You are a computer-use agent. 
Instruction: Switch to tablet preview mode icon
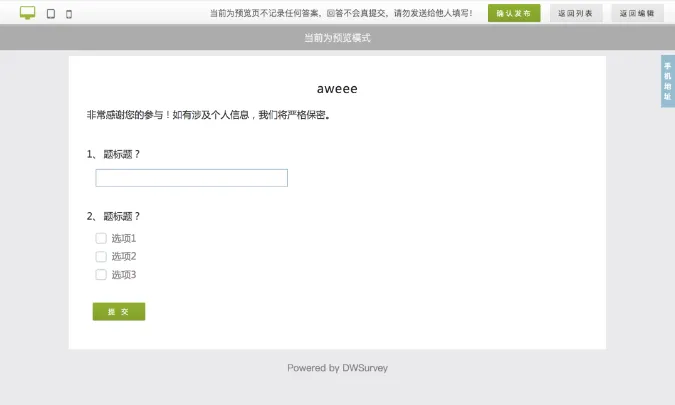pyautogui.click(x=51, y=14)
